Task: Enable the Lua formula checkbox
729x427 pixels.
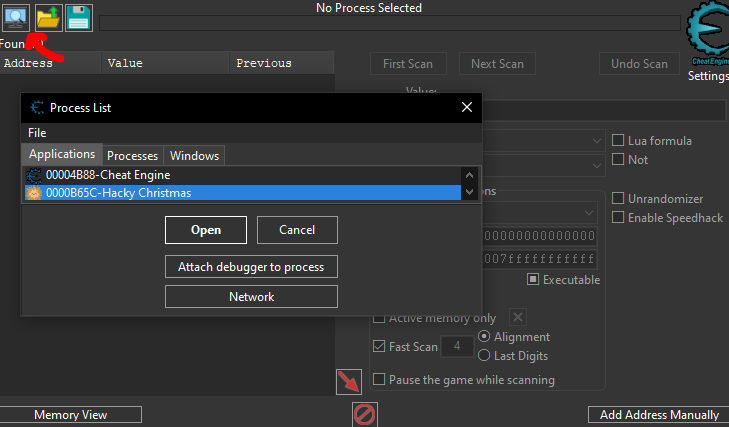Action: [x=618, y=140]
